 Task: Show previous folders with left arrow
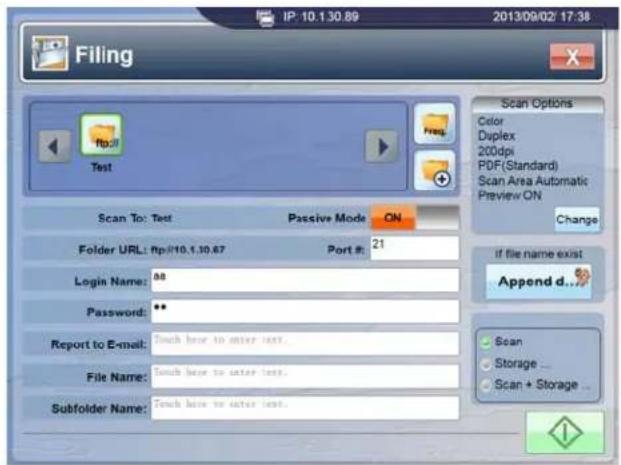point(54,147)
